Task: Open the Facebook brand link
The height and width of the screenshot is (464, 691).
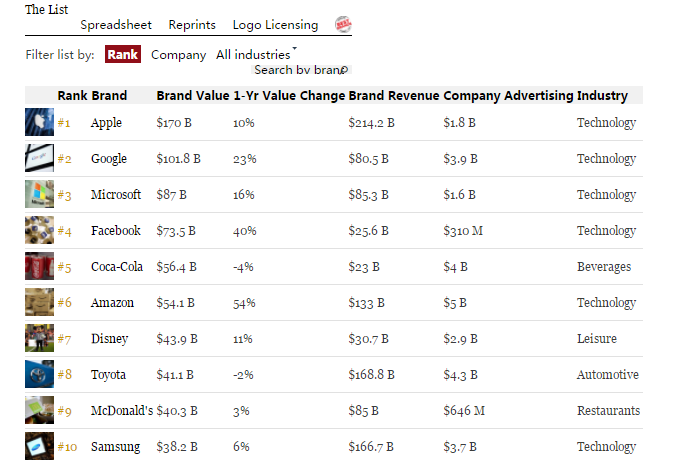Action: 116,231
